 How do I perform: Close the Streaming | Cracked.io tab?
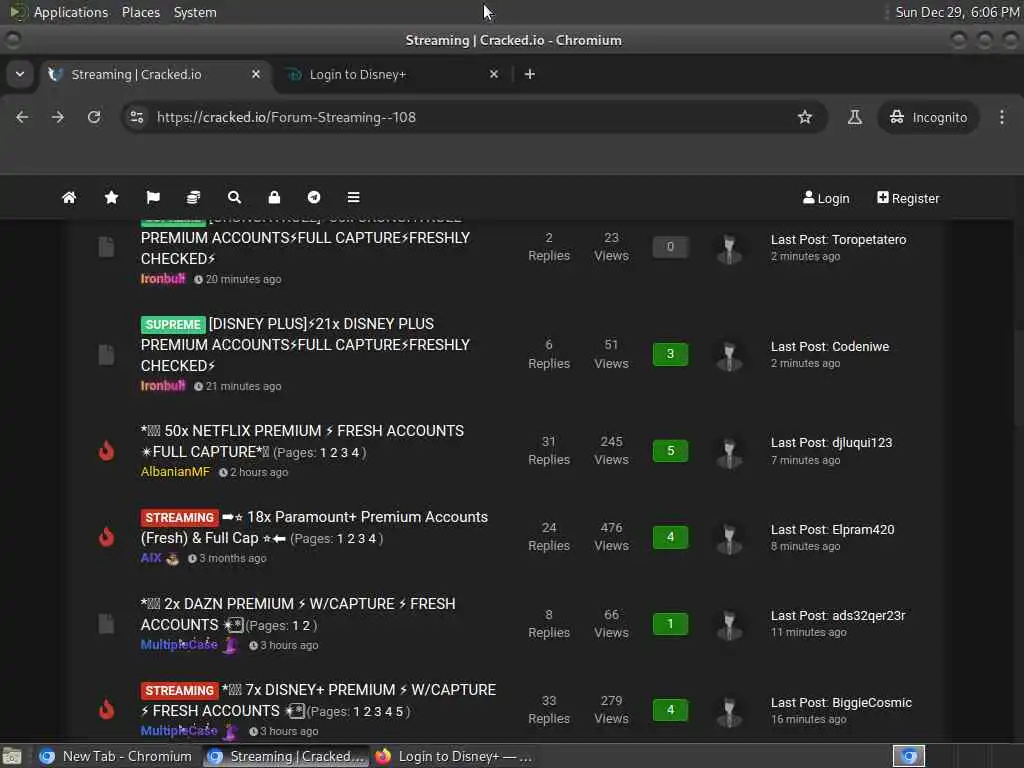256,74
